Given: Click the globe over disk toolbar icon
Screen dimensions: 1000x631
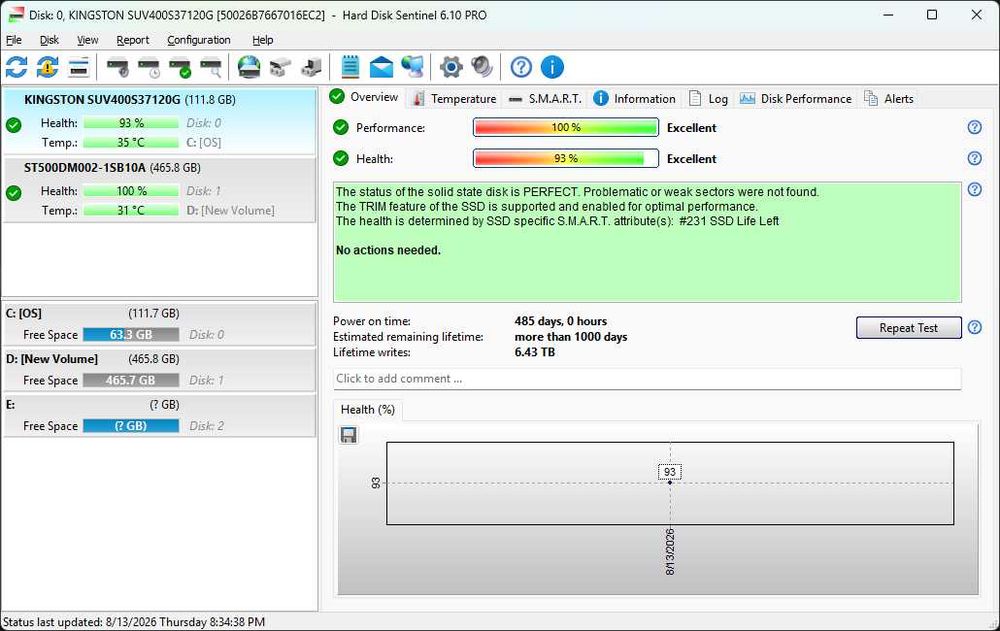Looking at the screenshot, I should pyautogui.click(x=249, y=67).
